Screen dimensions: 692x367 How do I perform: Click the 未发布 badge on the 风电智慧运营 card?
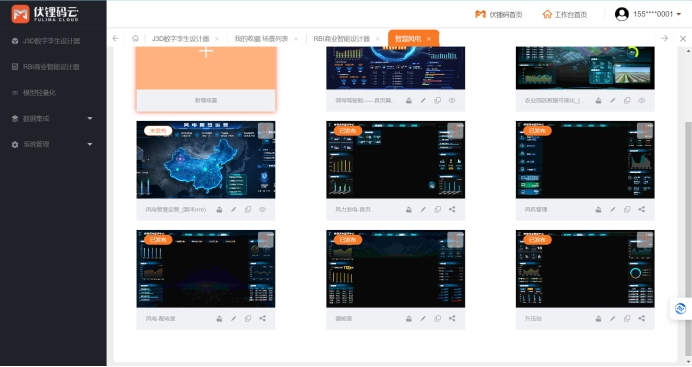pyautogui.click(x=158, y=131)
